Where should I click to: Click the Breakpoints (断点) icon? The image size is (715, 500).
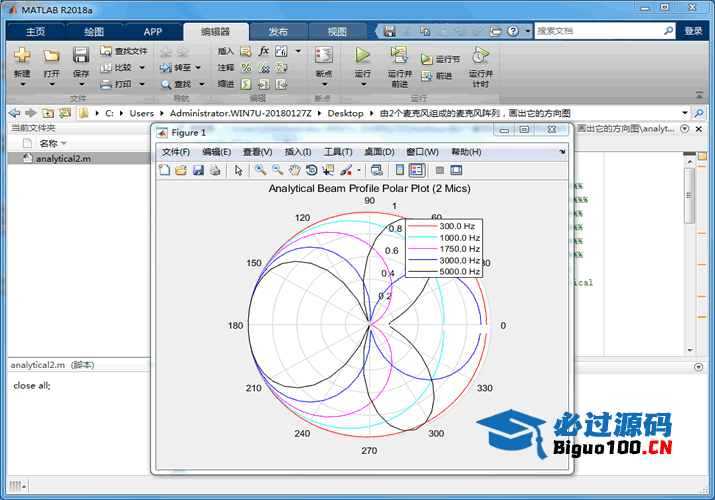(x=324, y=55)
